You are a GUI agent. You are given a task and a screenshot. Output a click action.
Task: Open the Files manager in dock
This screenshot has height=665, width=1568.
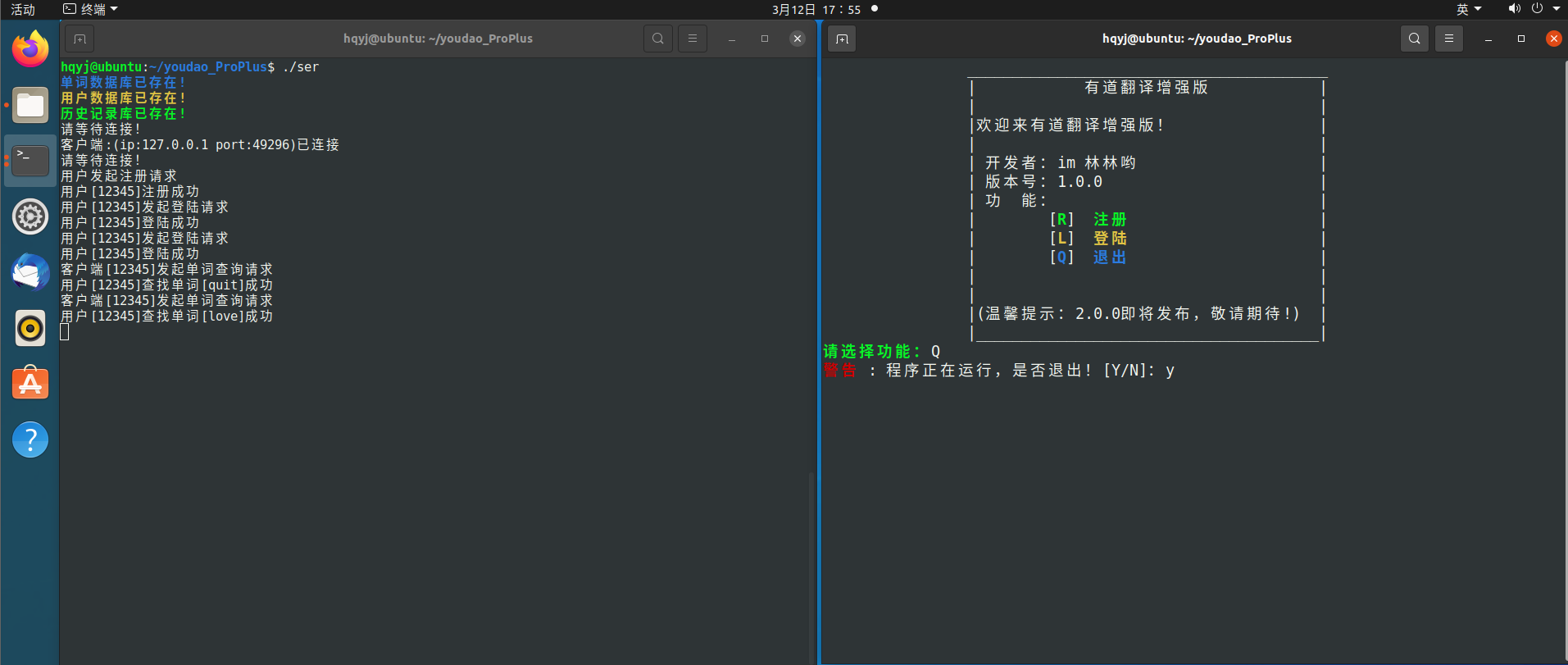[30, 105]
